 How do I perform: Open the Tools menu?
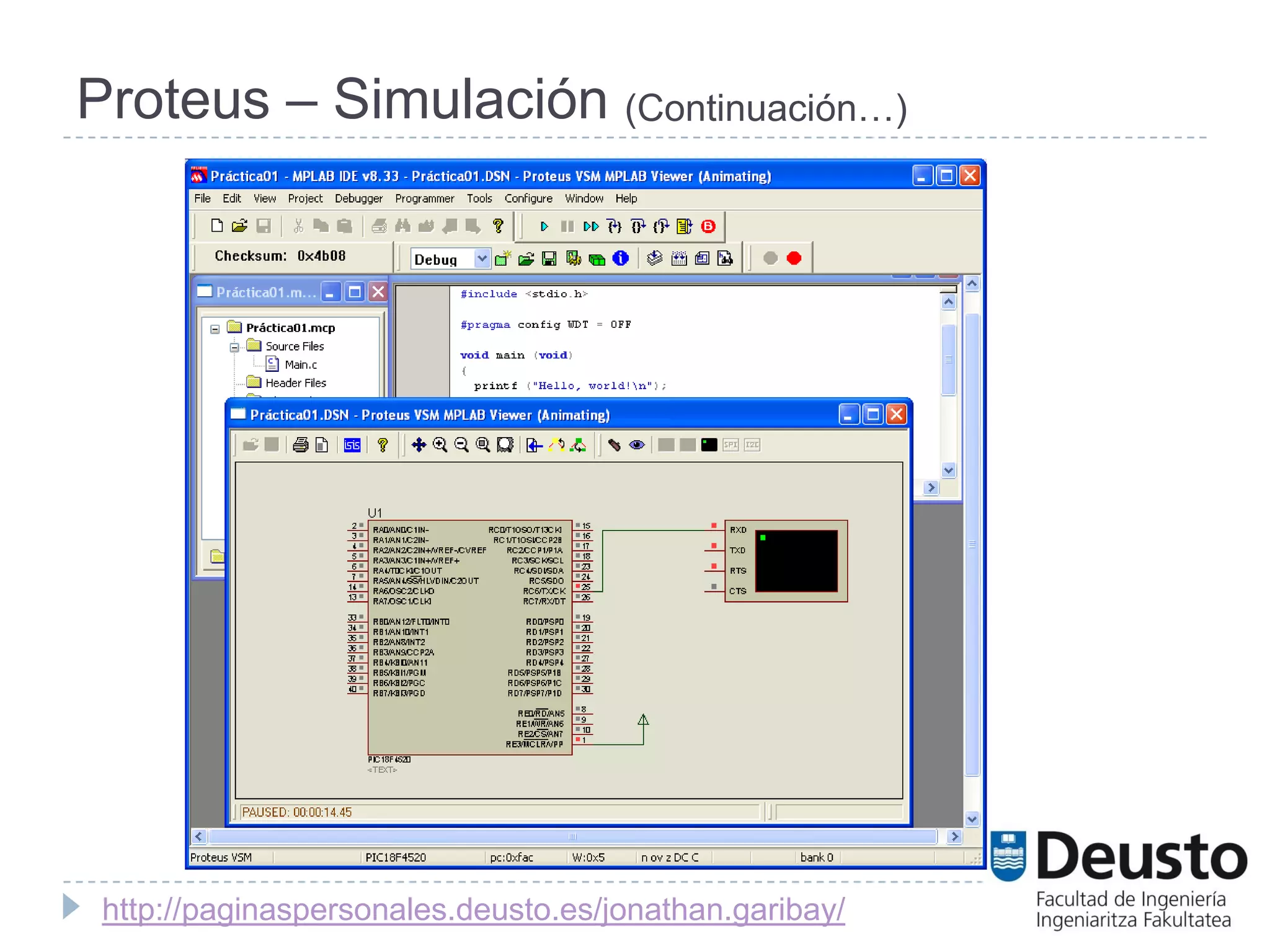[479, 198]
